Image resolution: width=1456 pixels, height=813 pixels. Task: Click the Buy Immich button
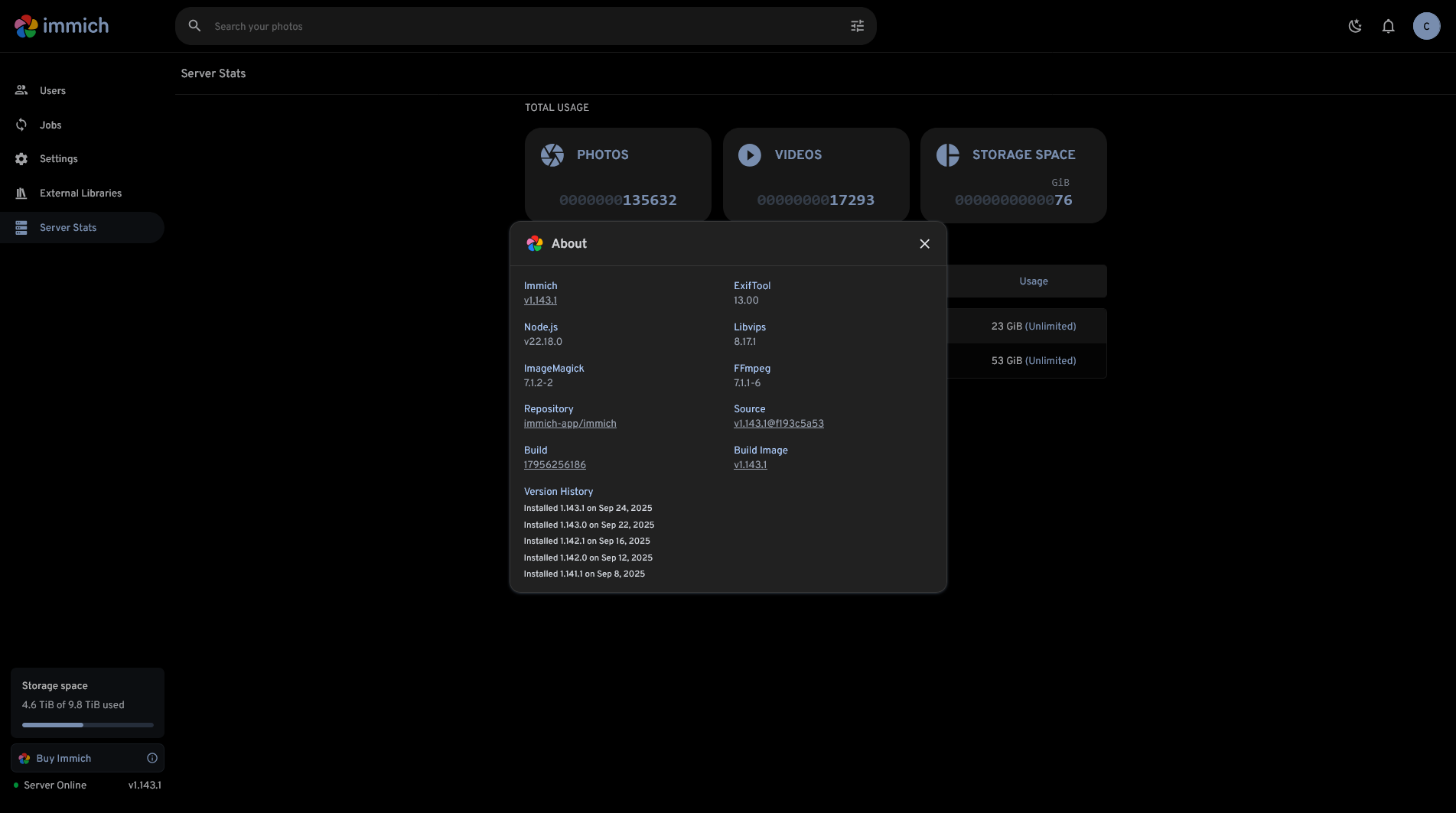[87, 759]
